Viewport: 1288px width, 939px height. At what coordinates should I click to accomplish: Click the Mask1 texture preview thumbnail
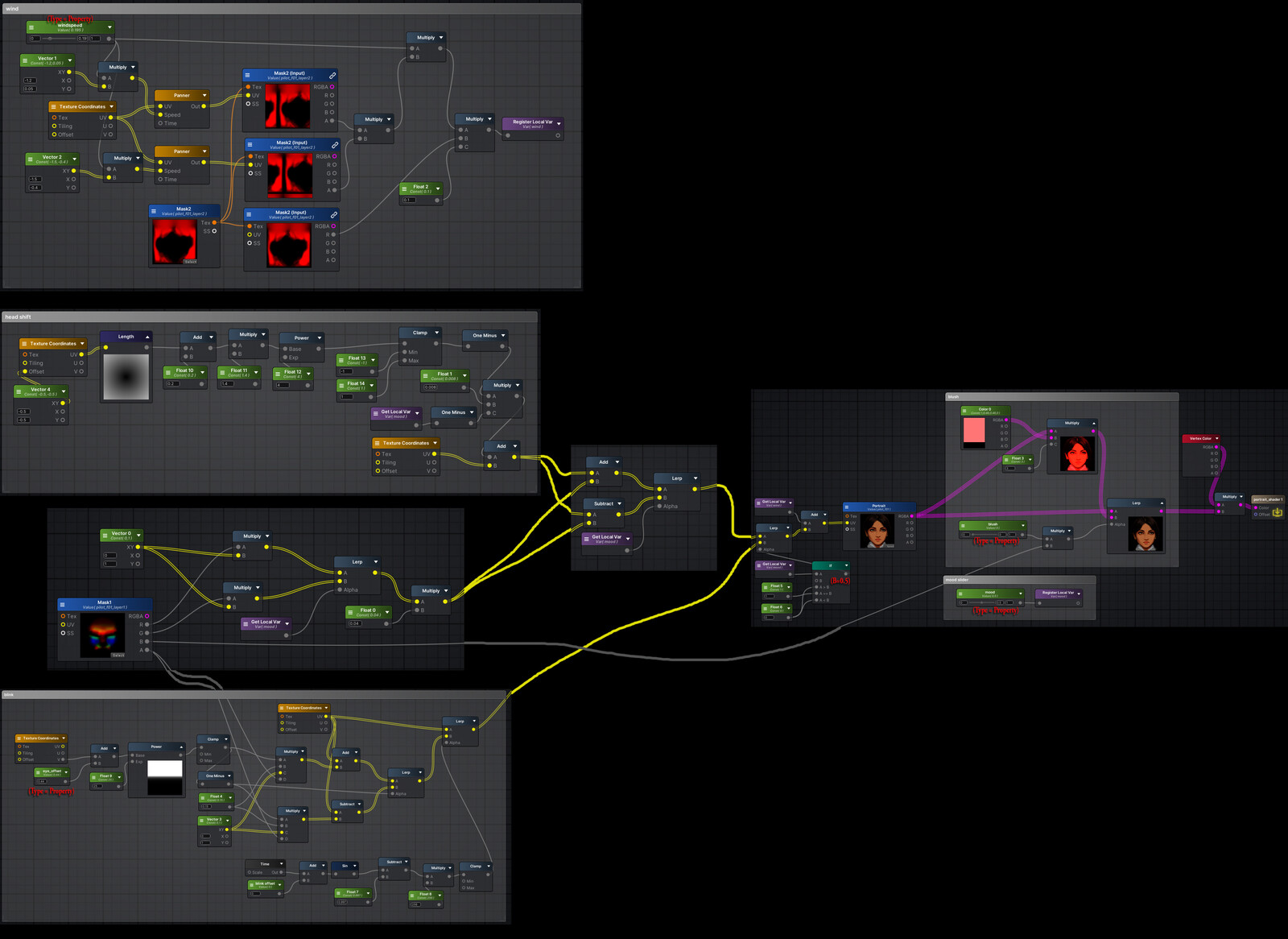103,636
